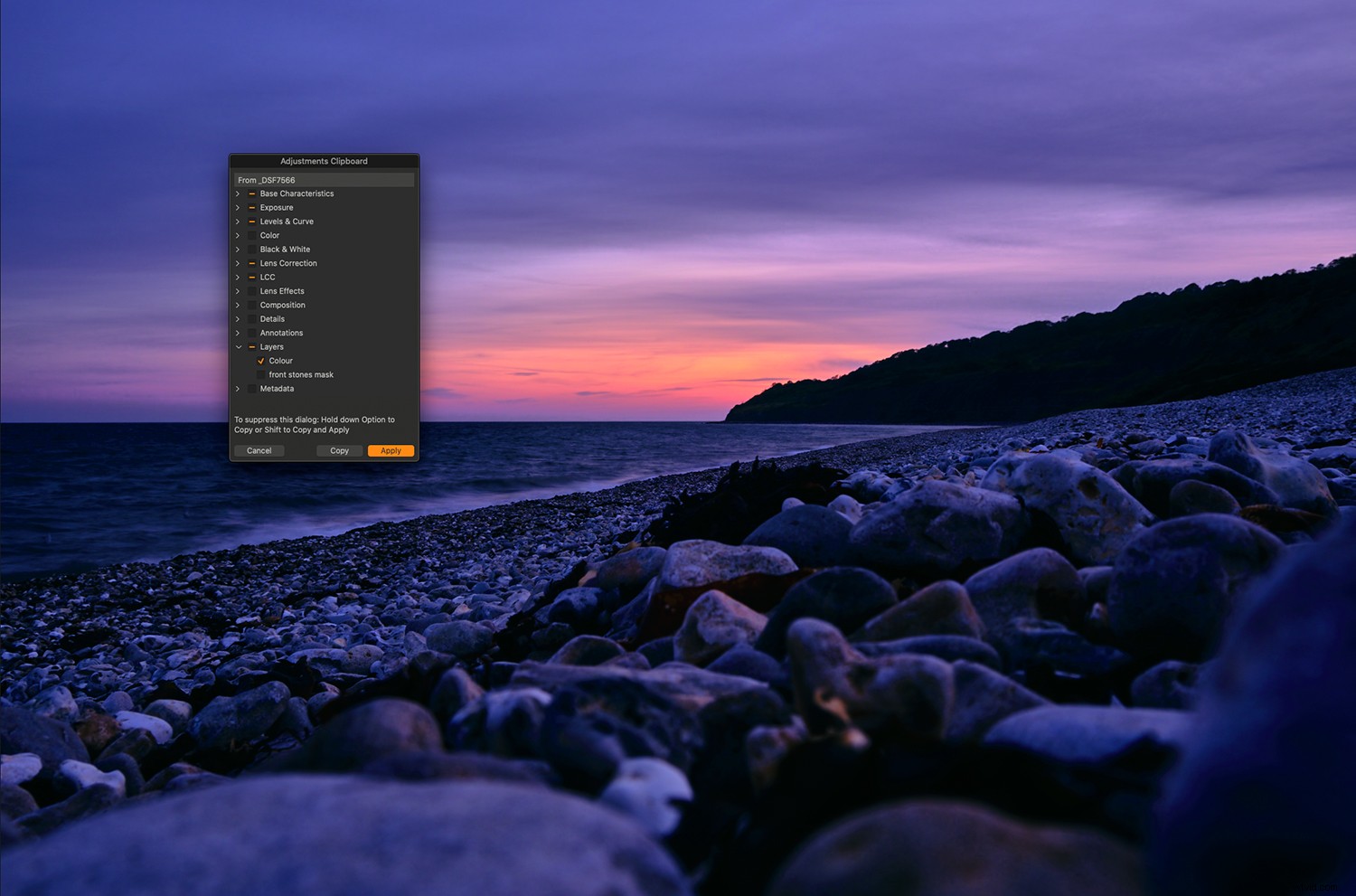Click the Apply button
This screenshot has height=896, width=1356.
pos(391,450)
